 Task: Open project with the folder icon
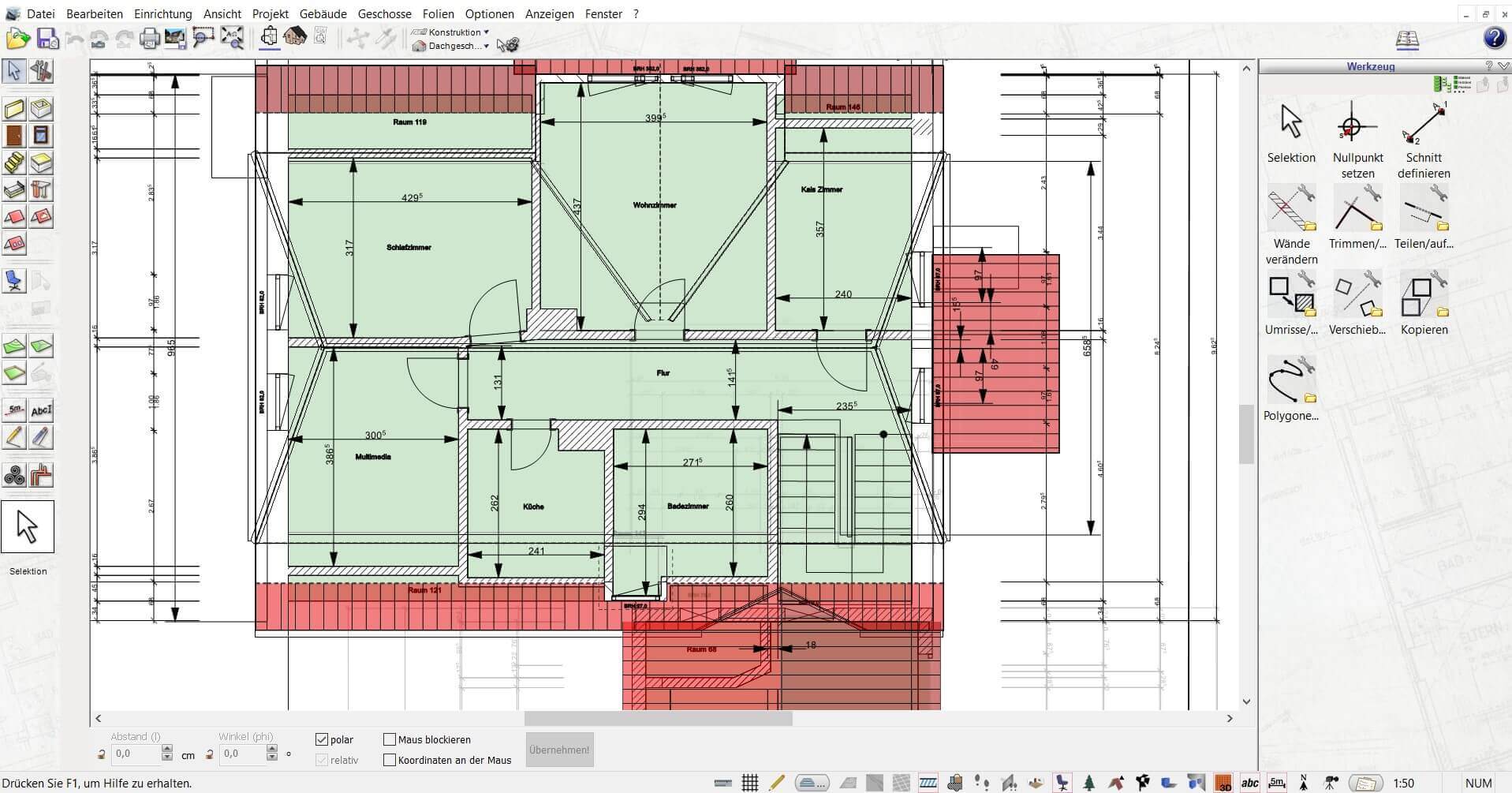[x=17, y=38]
